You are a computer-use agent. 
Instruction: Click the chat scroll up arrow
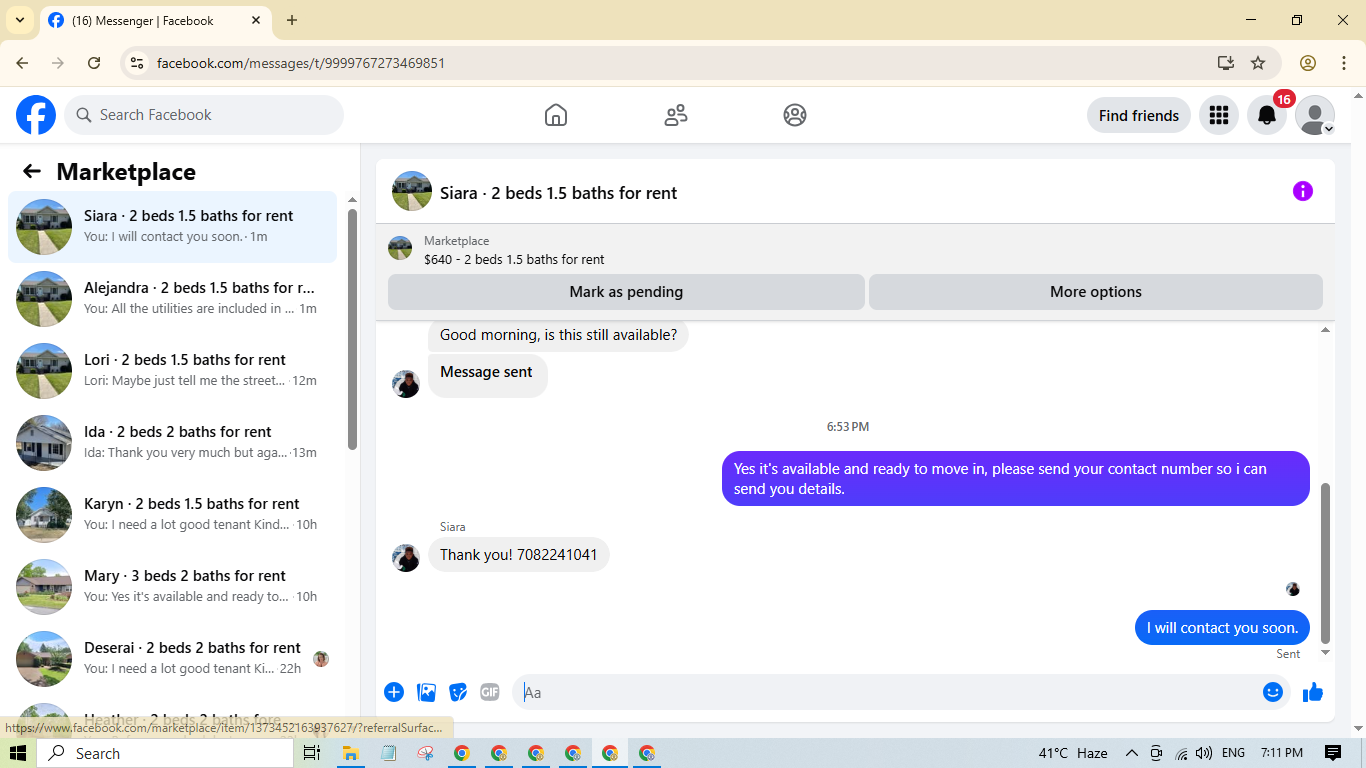(x=1326, y=330)
